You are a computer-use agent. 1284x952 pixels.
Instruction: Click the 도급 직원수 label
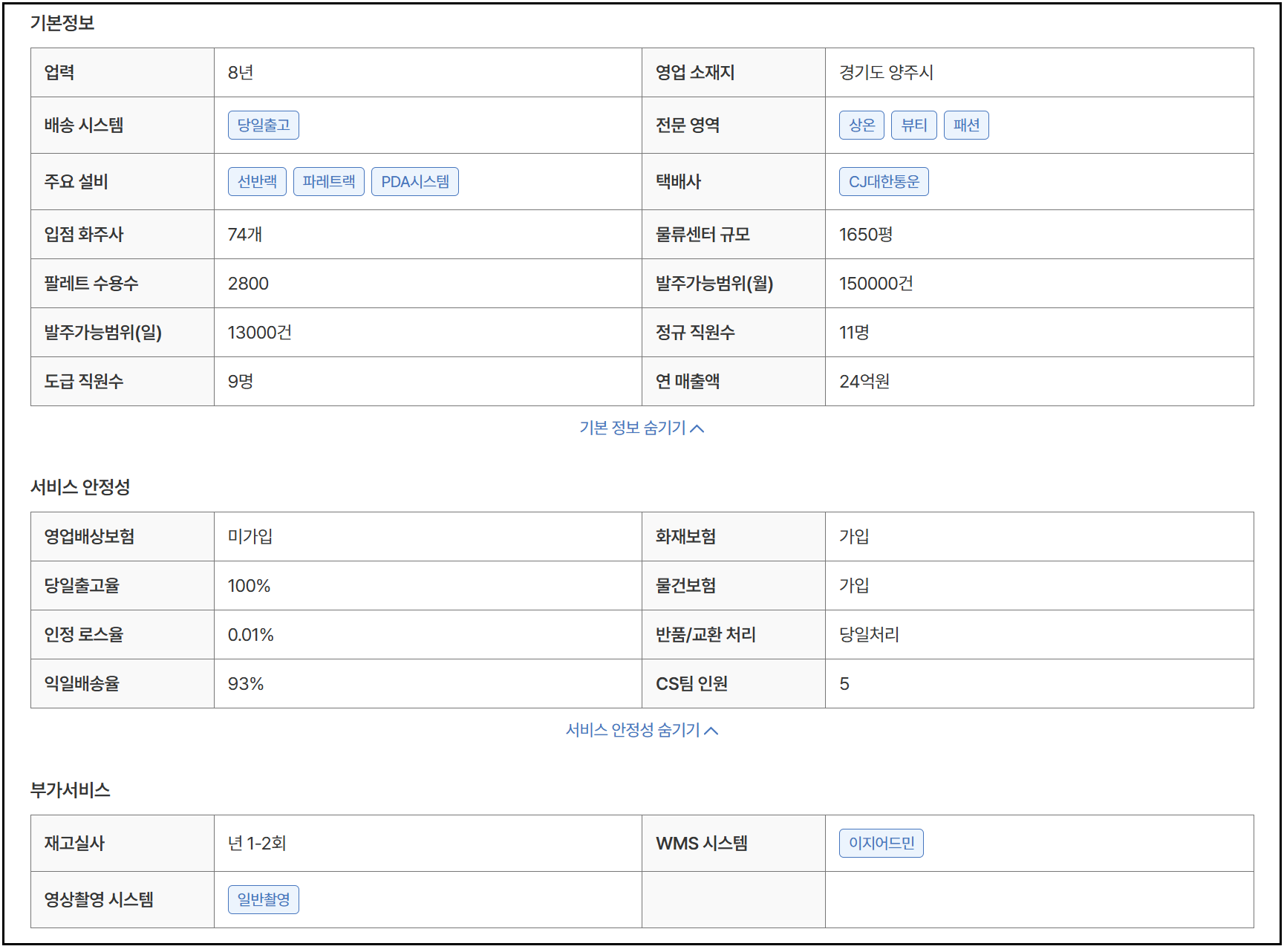[x=84, y=381]
